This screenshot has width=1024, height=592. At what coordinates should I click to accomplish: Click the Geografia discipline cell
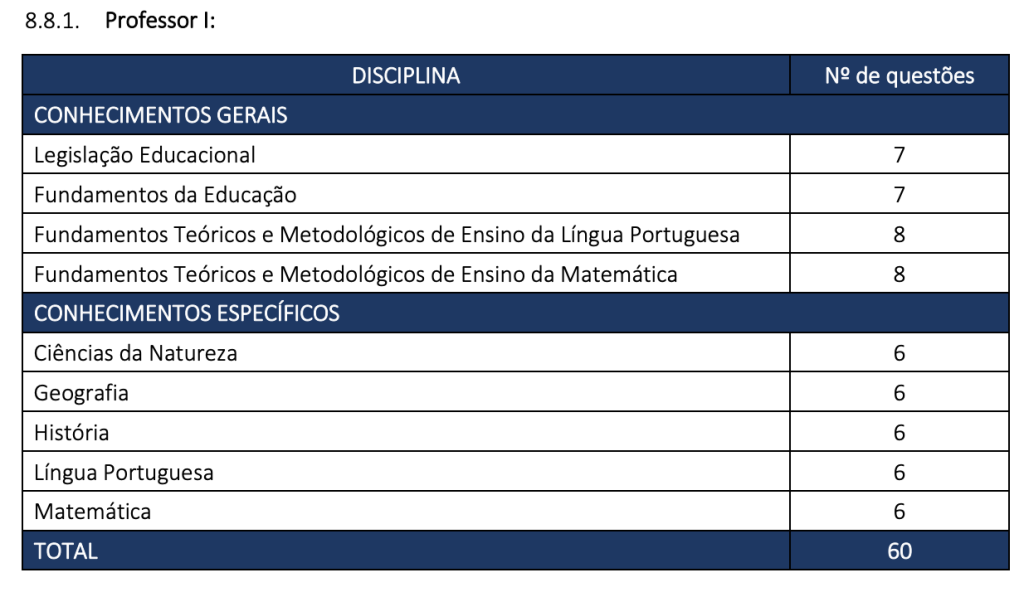pos(81,393)
